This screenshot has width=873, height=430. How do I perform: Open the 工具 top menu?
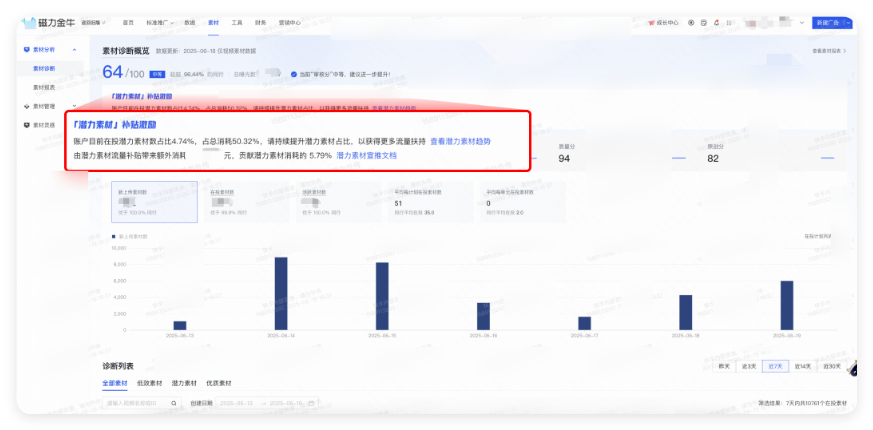pos(237,23)
